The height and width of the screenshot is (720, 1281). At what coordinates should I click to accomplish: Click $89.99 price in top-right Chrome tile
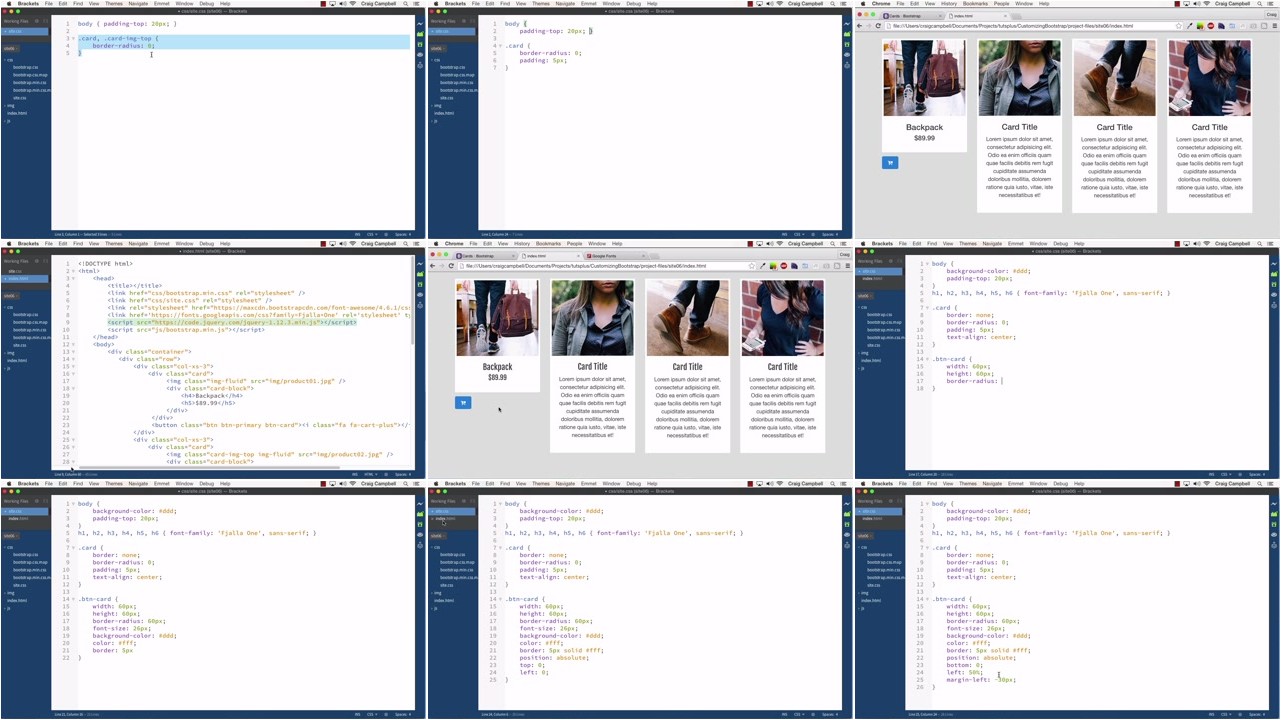pyautogui.click(x=924, y=138)
